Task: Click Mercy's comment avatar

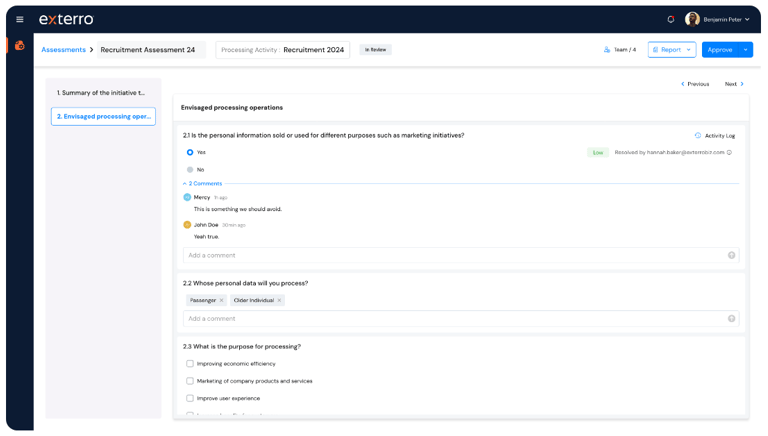Action: [187, 197]
